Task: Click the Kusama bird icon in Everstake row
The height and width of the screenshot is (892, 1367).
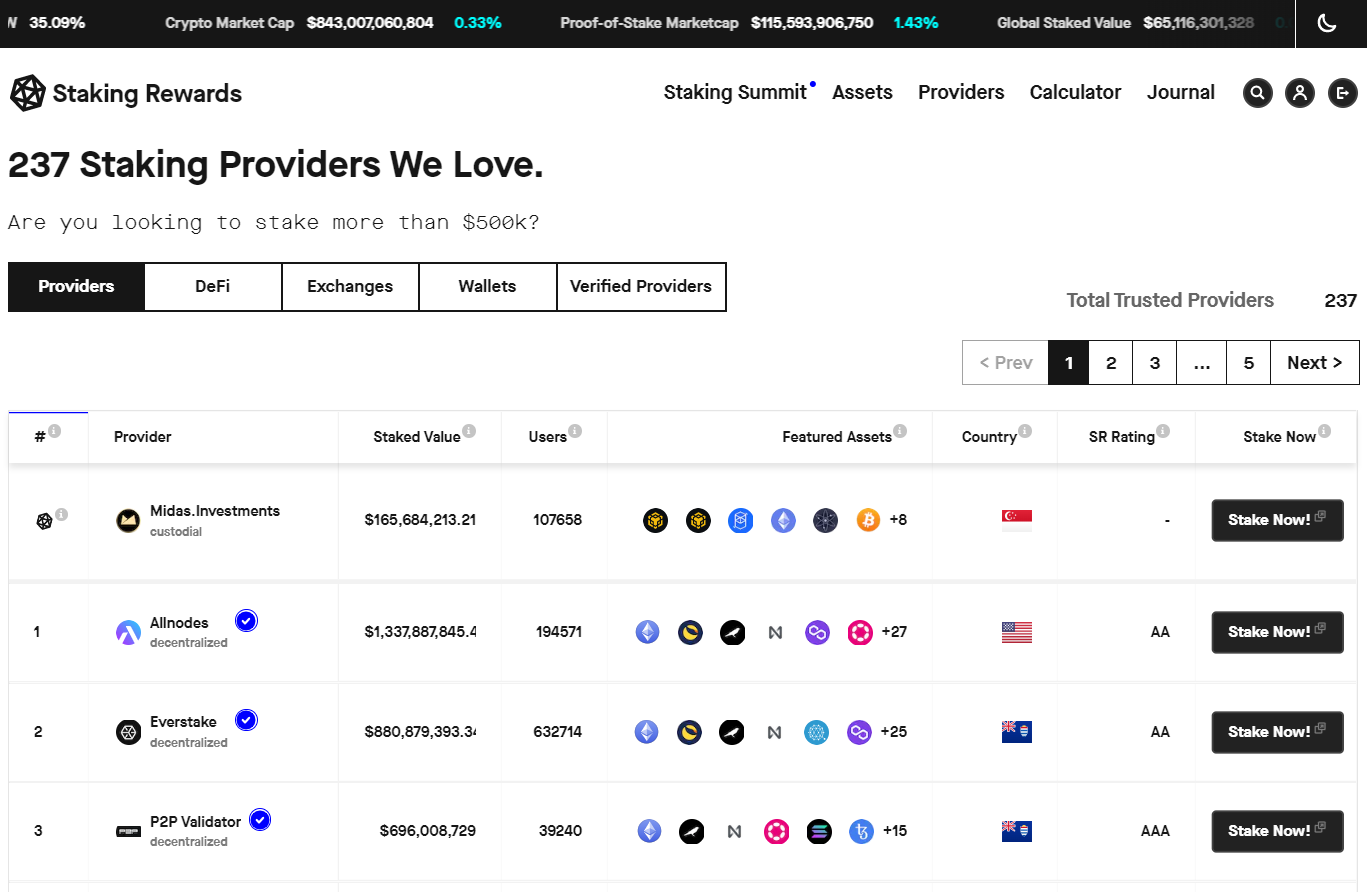Action: [x=733, y=732]
